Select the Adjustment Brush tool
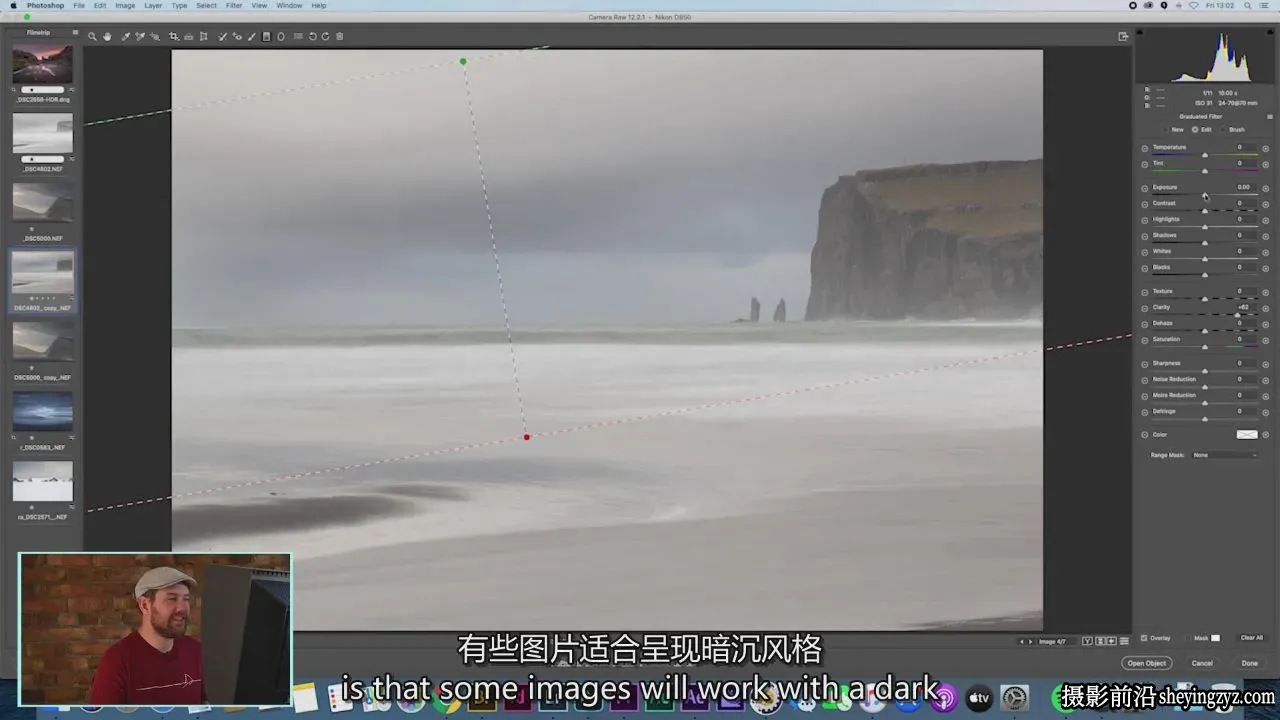The image size is (1280, 720). [x=251, y=37]
